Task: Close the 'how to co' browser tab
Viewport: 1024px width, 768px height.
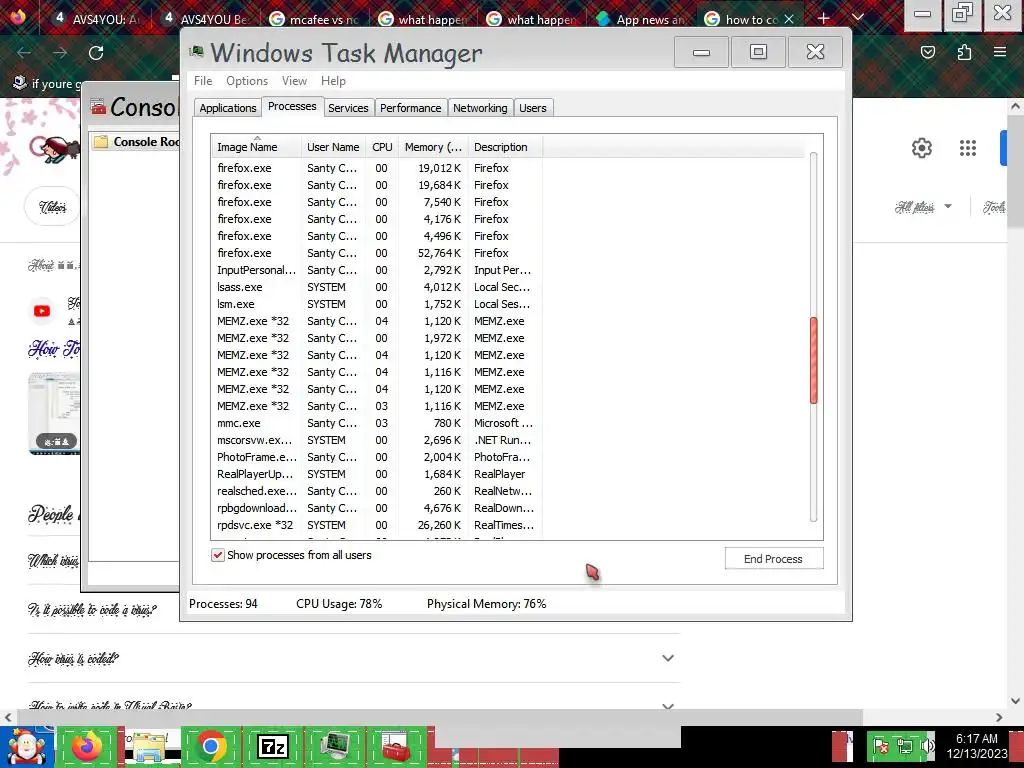Action: coord(789,19)
